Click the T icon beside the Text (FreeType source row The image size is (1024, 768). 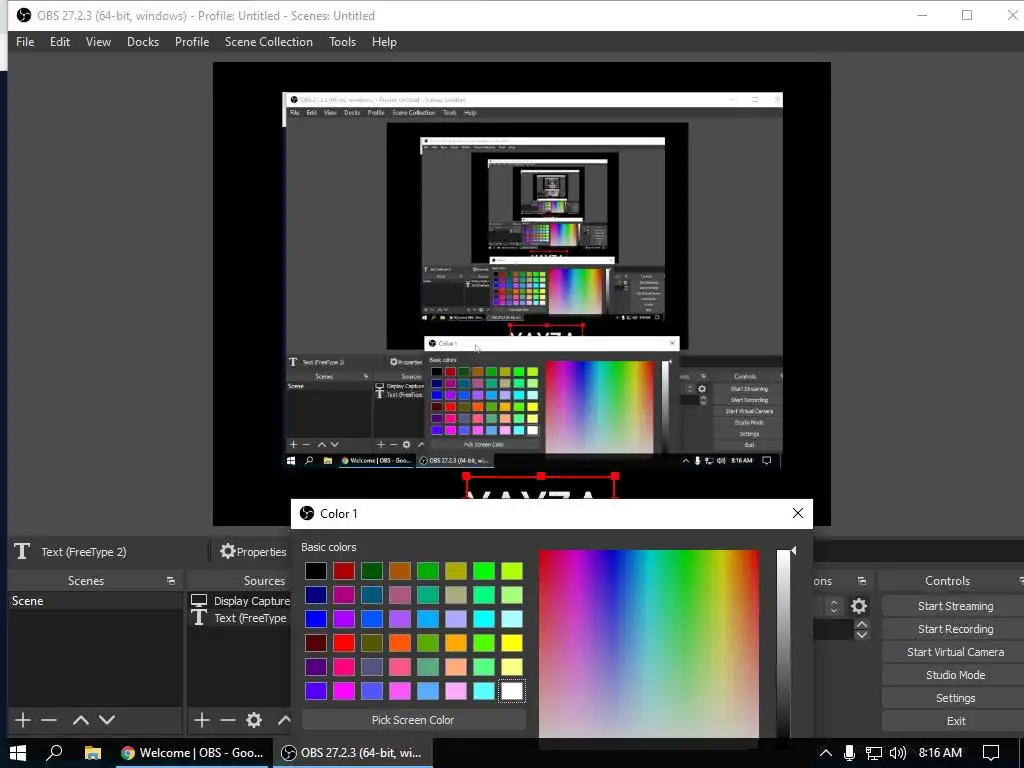point(199,618)
